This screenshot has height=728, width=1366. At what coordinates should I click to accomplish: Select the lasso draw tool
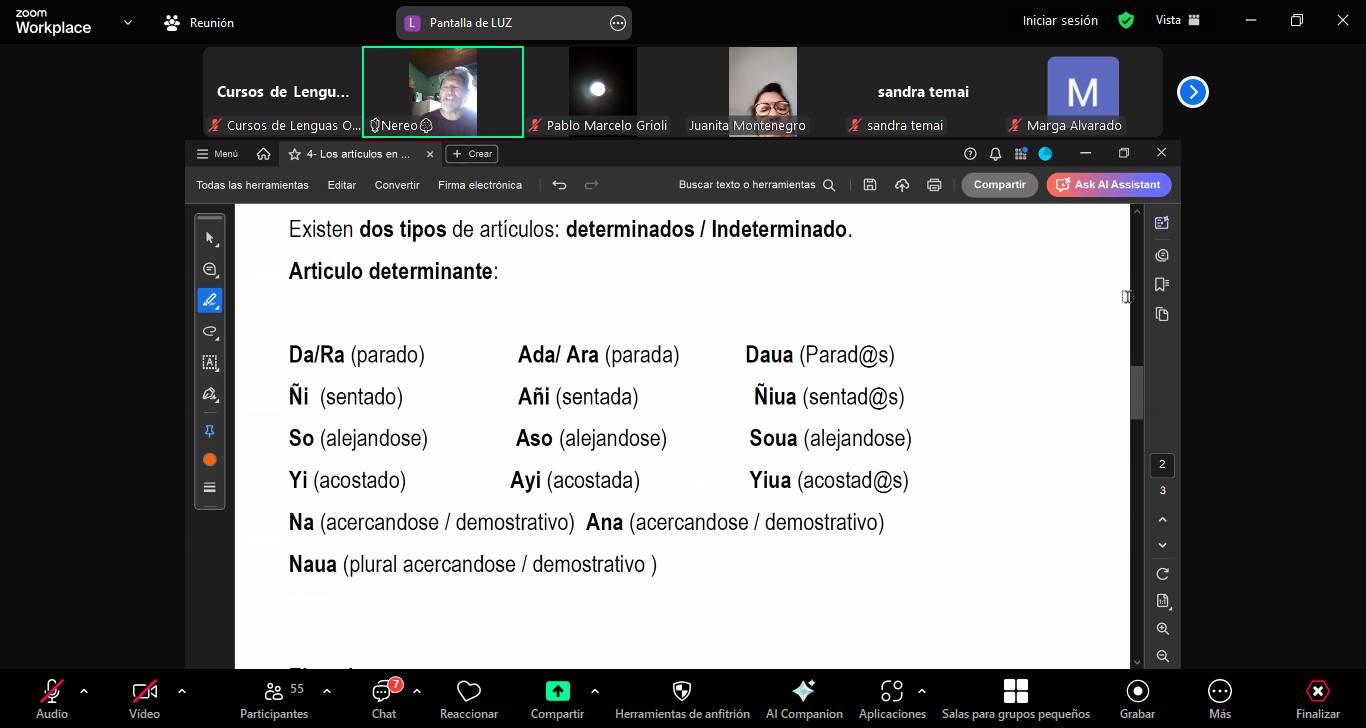click(210, 332)
